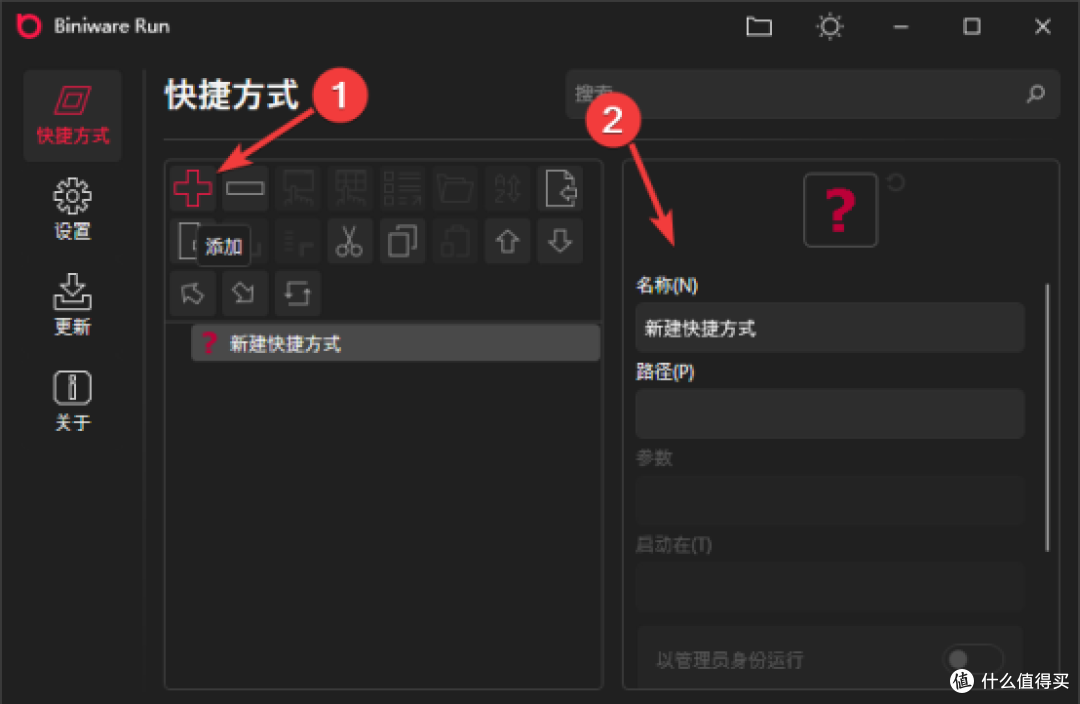Close the Biniware Run window
This screenshot has height=704, width=1080.
[x=1043, y=26]
